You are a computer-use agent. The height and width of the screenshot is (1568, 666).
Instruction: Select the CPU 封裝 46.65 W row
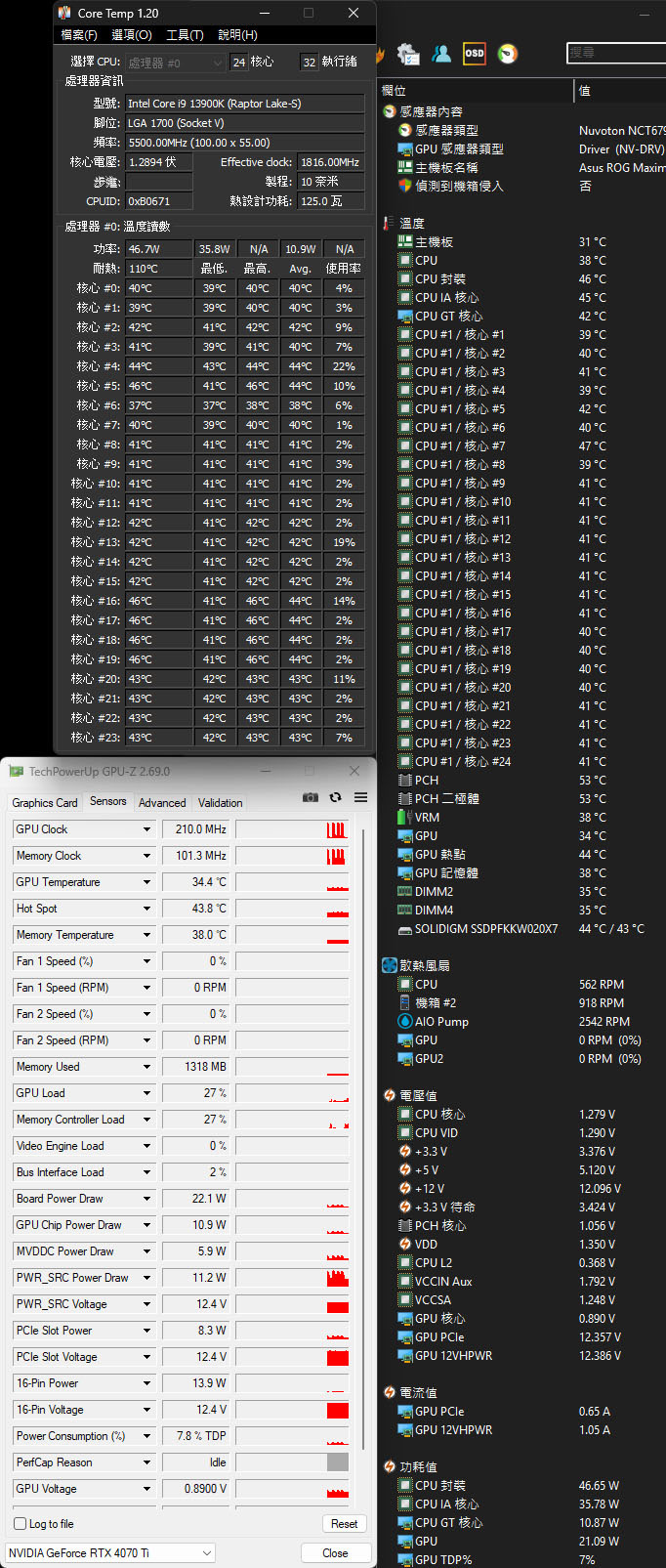click(522, 1485)
